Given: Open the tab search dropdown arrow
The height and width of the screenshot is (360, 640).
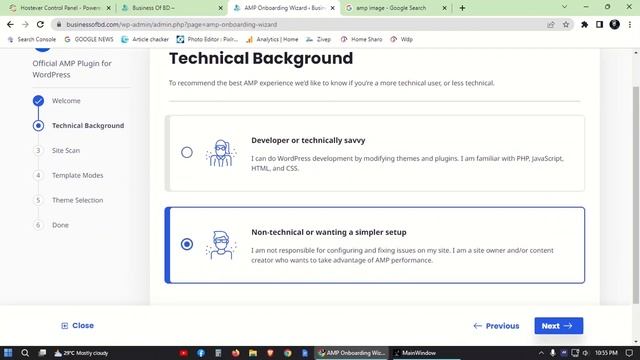Looking at the screenshot, I should (x=564, y=7).
